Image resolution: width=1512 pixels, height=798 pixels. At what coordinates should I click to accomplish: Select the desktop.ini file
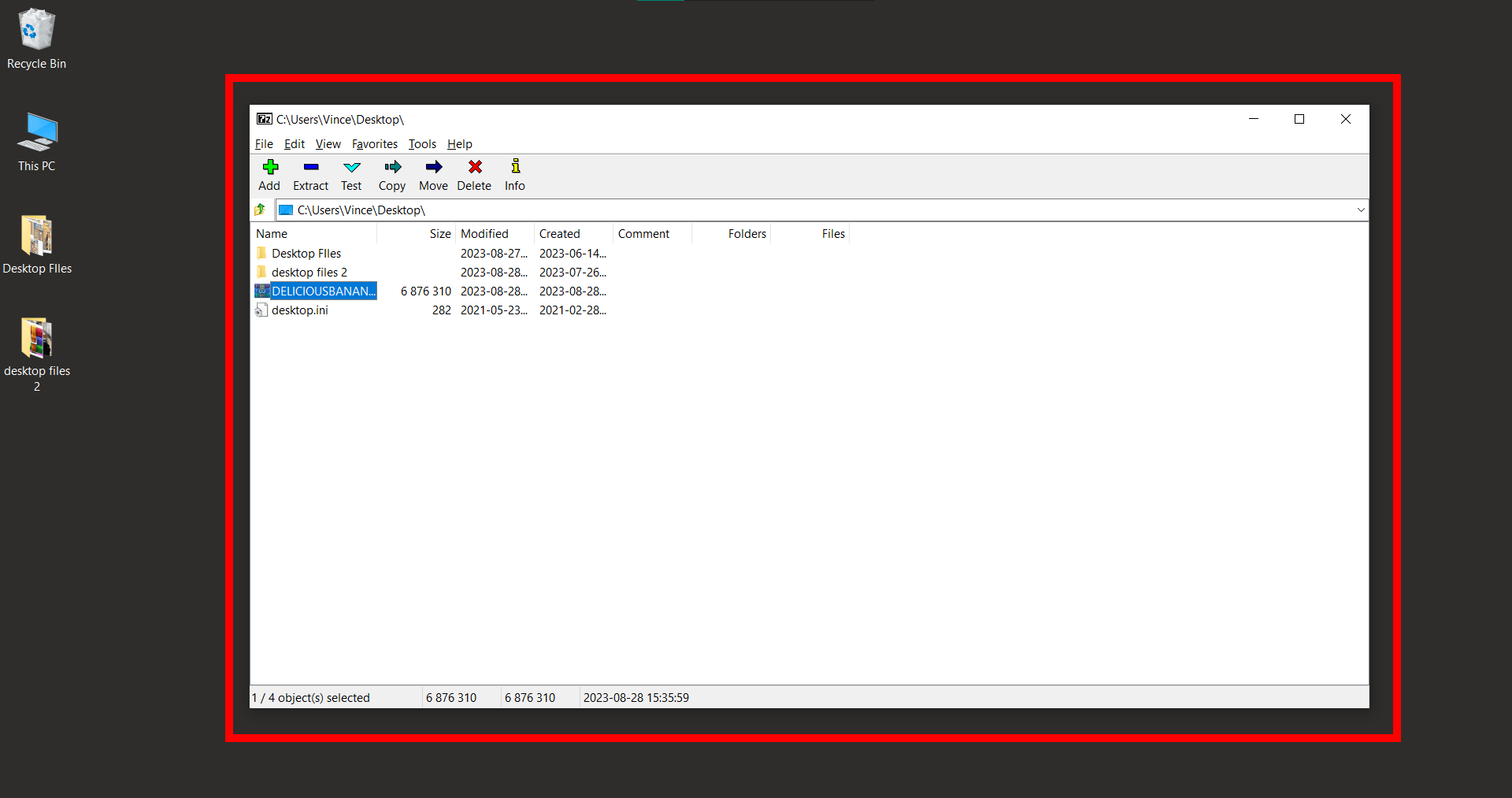[299, 310]
